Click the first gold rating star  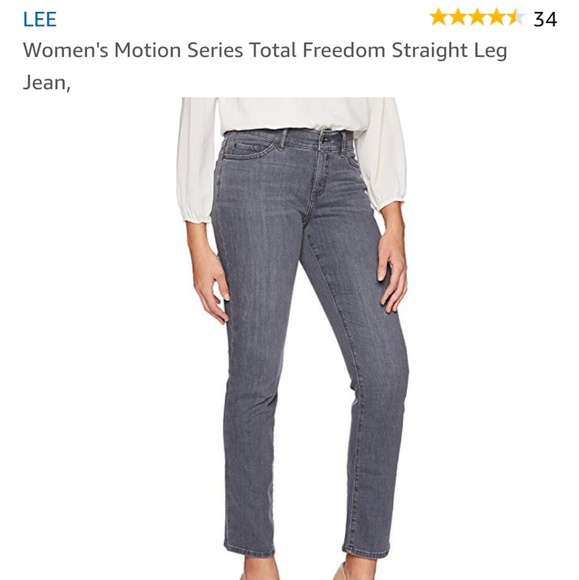point(439,17)
